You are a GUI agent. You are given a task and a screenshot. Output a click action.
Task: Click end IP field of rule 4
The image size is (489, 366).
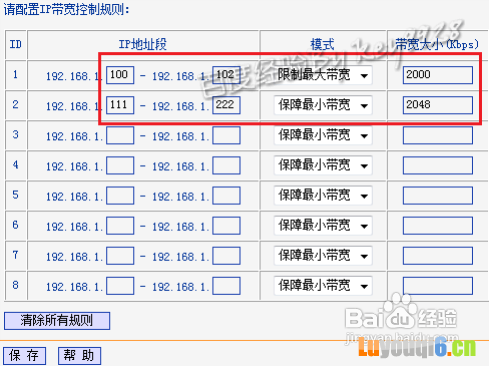coord(226,165)
